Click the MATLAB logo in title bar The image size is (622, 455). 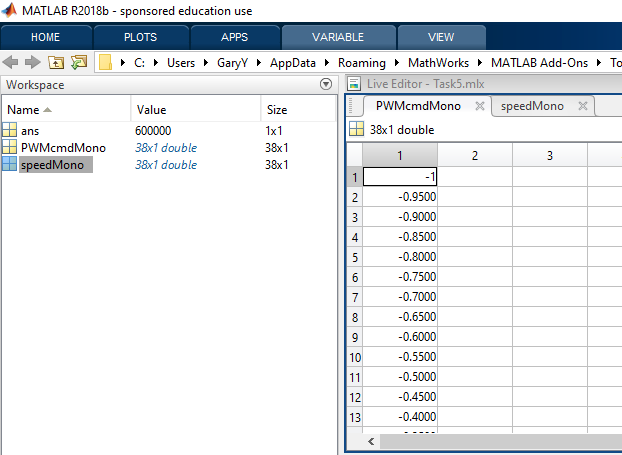pos(11,11)
